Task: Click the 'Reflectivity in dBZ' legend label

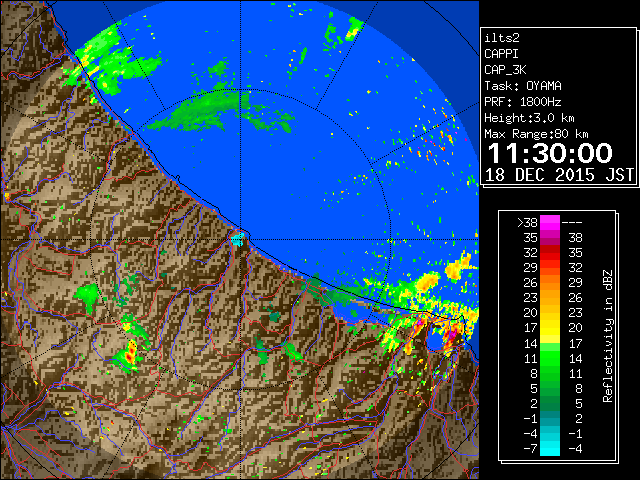Action: pos(608,336)
